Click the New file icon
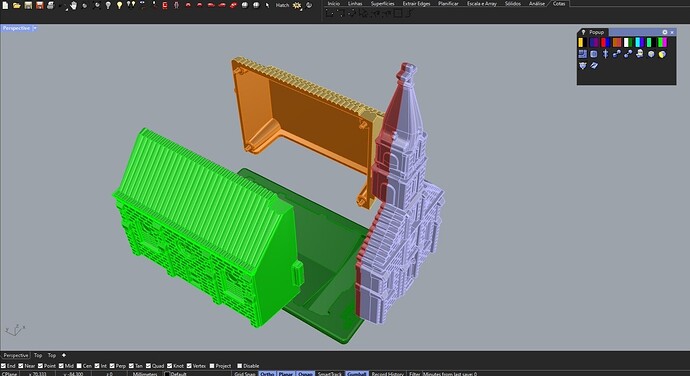 pos(5,5)
